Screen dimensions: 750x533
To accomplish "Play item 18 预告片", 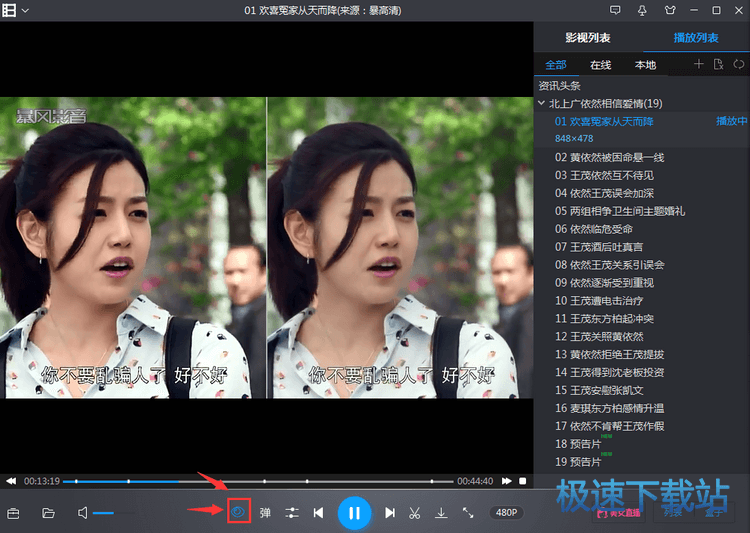I will coord(578,444).
